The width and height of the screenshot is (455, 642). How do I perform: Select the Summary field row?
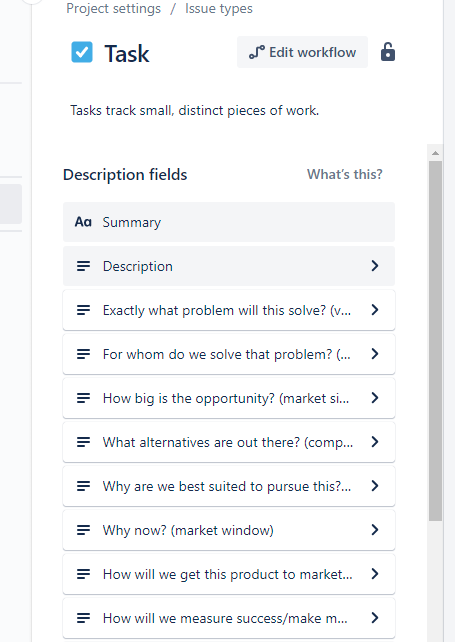tap(229, 222)
